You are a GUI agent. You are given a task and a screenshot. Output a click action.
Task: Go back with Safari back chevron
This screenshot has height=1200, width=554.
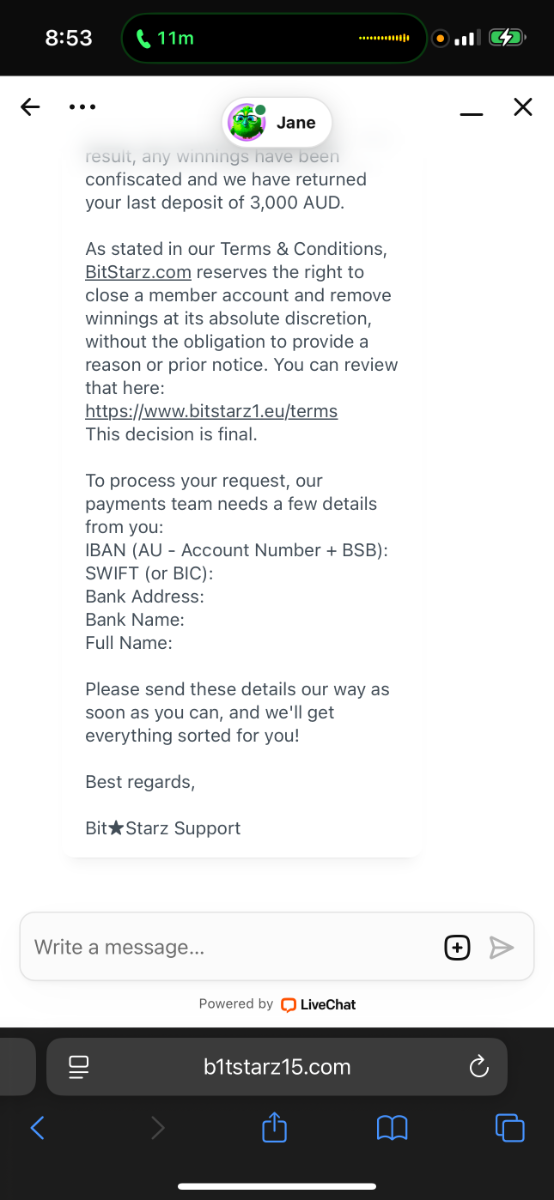pyautogui.click(x=38, y=1128)
